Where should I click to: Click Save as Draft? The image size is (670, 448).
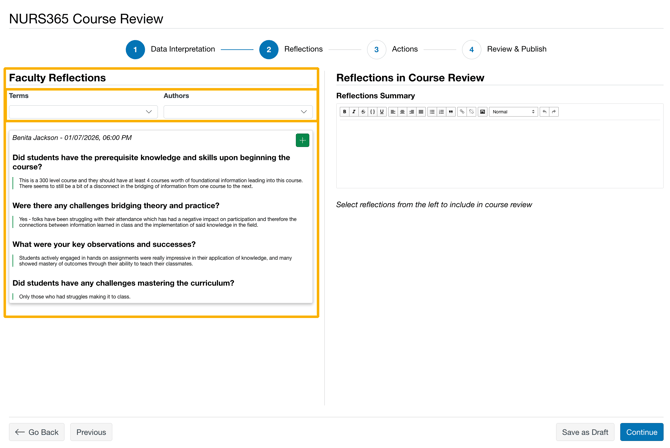(x=585, y=432)
